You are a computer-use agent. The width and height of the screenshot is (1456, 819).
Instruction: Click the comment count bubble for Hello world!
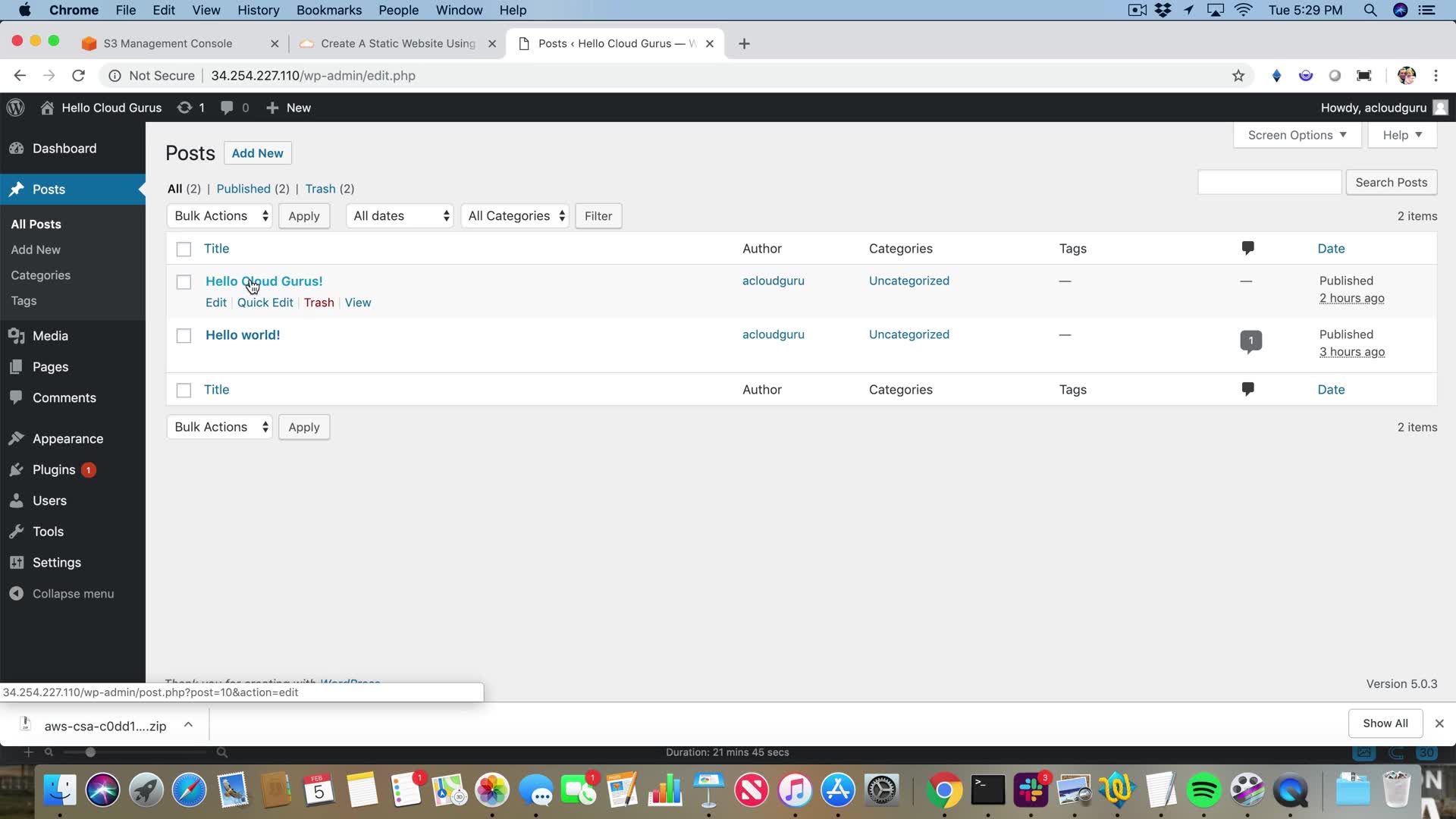pyautogui.click(x=1250, y=340)
